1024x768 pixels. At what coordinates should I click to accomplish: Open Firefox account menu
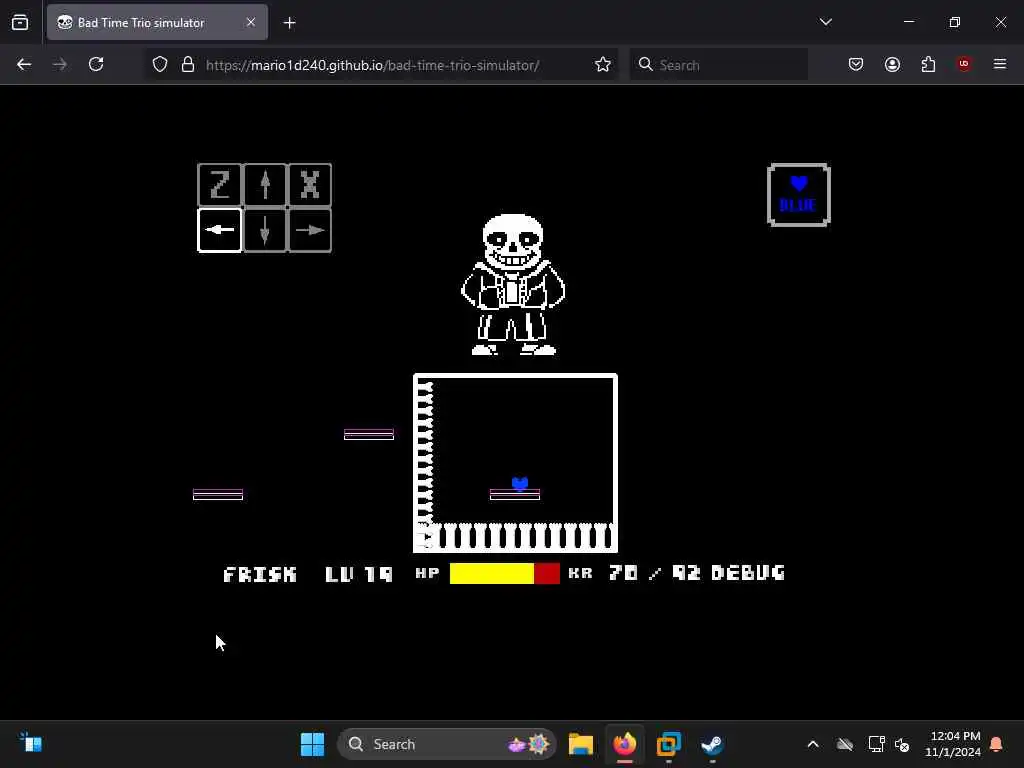[892, 64]
